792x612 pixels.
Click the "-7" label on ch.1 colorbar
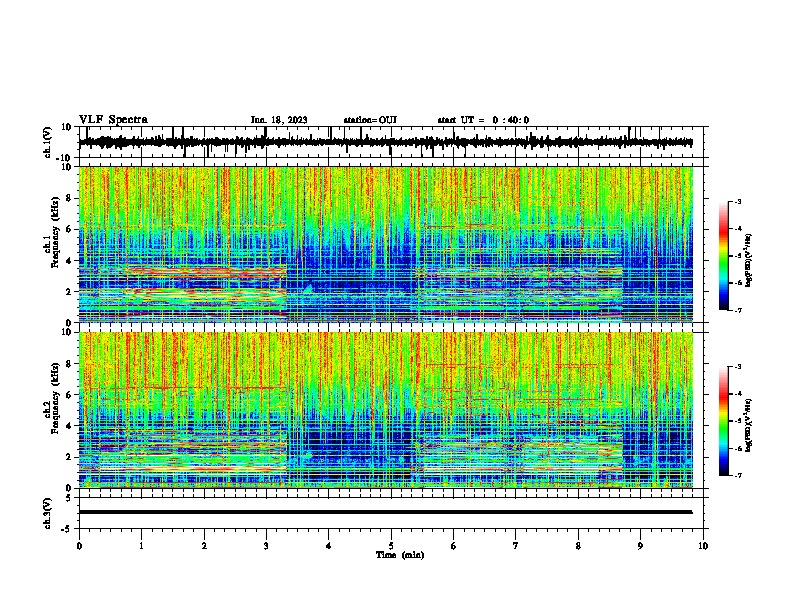737,310
